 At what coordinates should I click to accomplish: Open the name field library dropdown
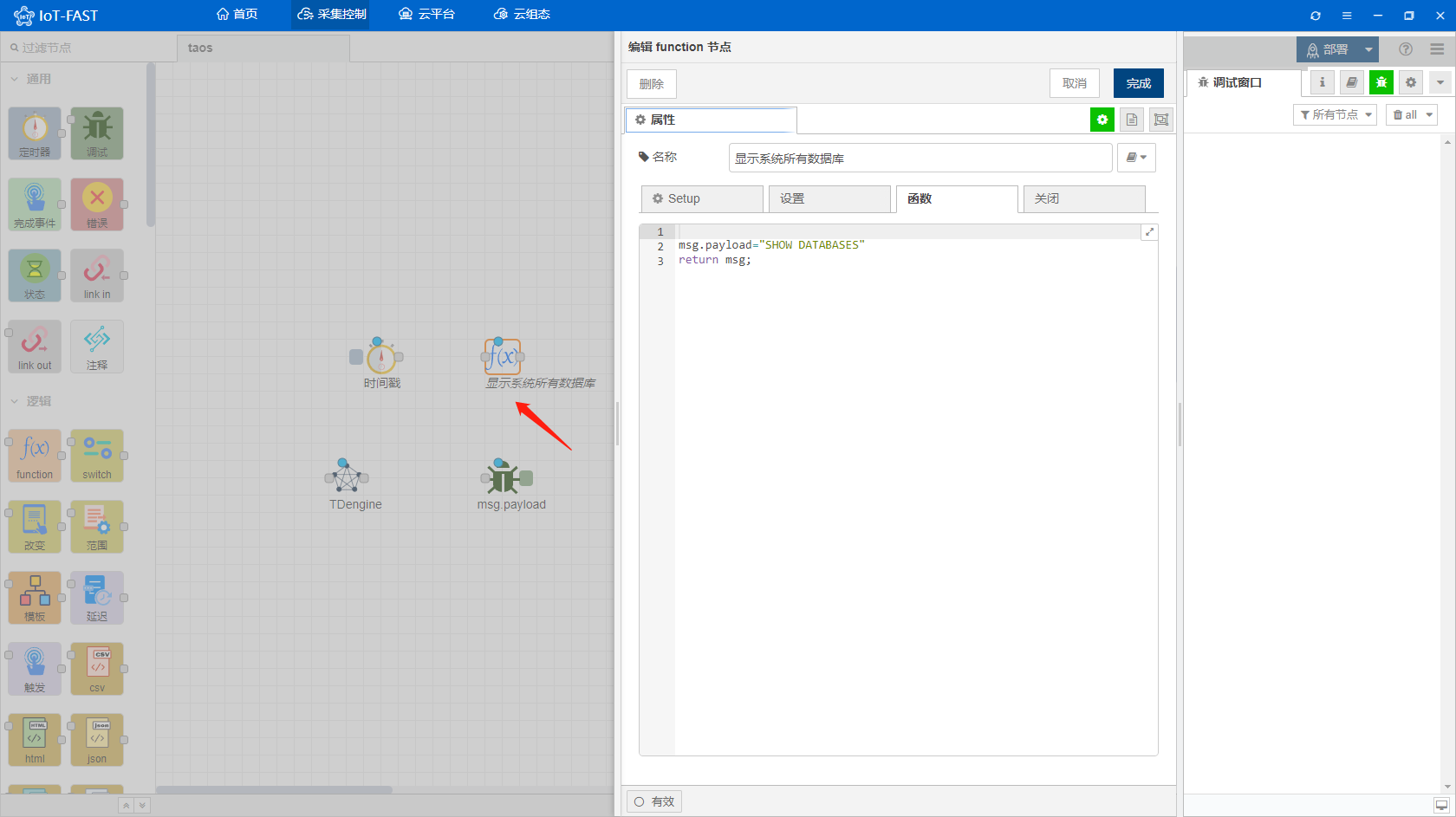pos(1136,158)
